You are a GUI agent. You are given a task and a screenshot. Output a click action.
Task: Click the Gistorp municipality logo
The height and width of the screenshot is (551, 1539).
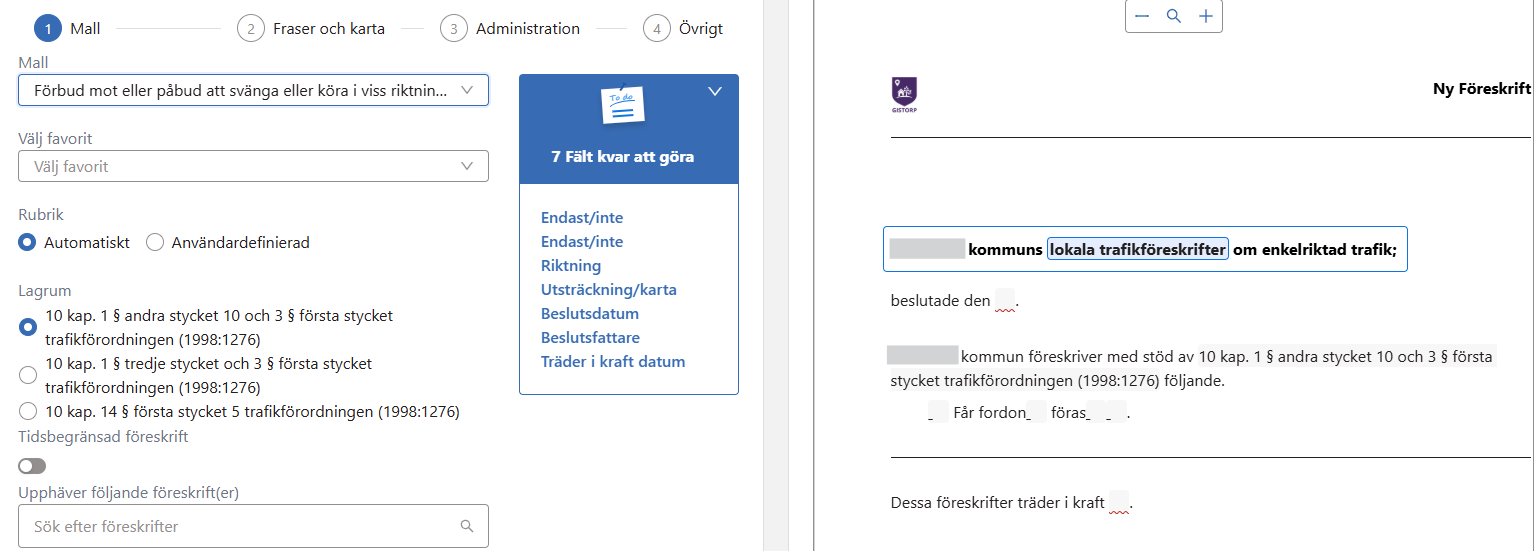(x=904, y=94)
